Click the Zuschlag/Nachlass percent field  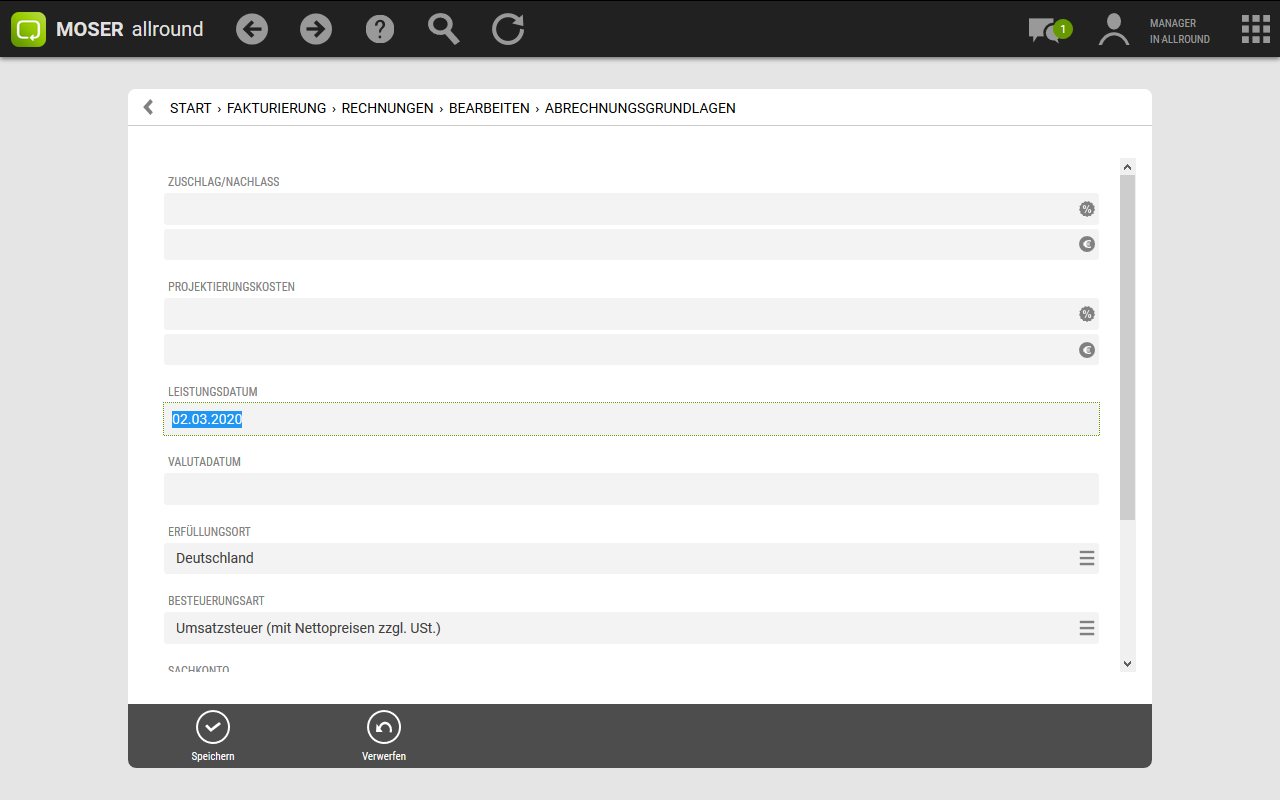tap(620, 209)
